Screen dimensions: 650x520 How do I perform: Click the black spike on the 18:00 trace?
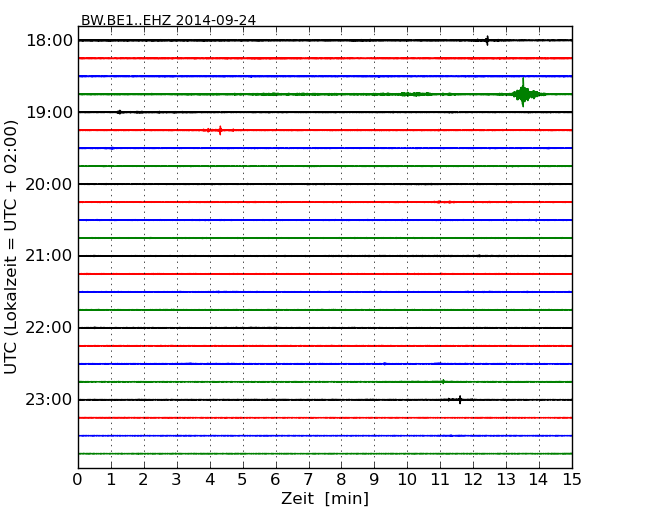487,40
